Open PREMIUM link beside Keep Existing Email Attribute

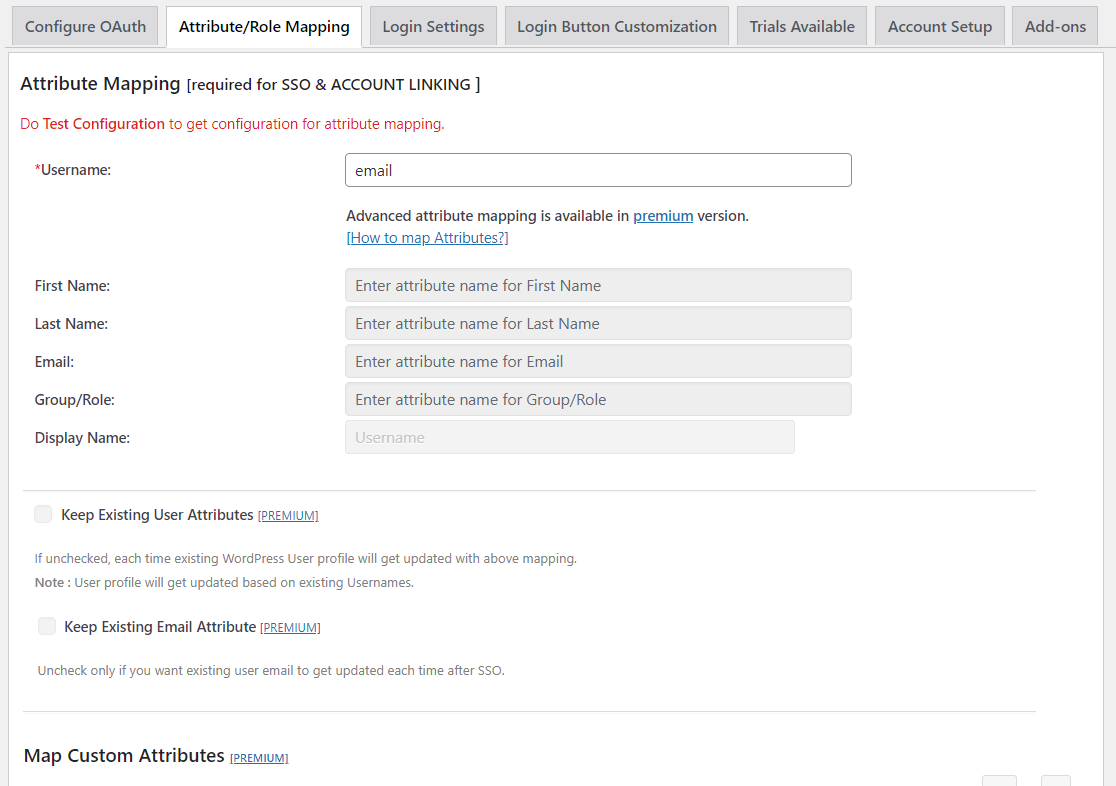(290, 627)
